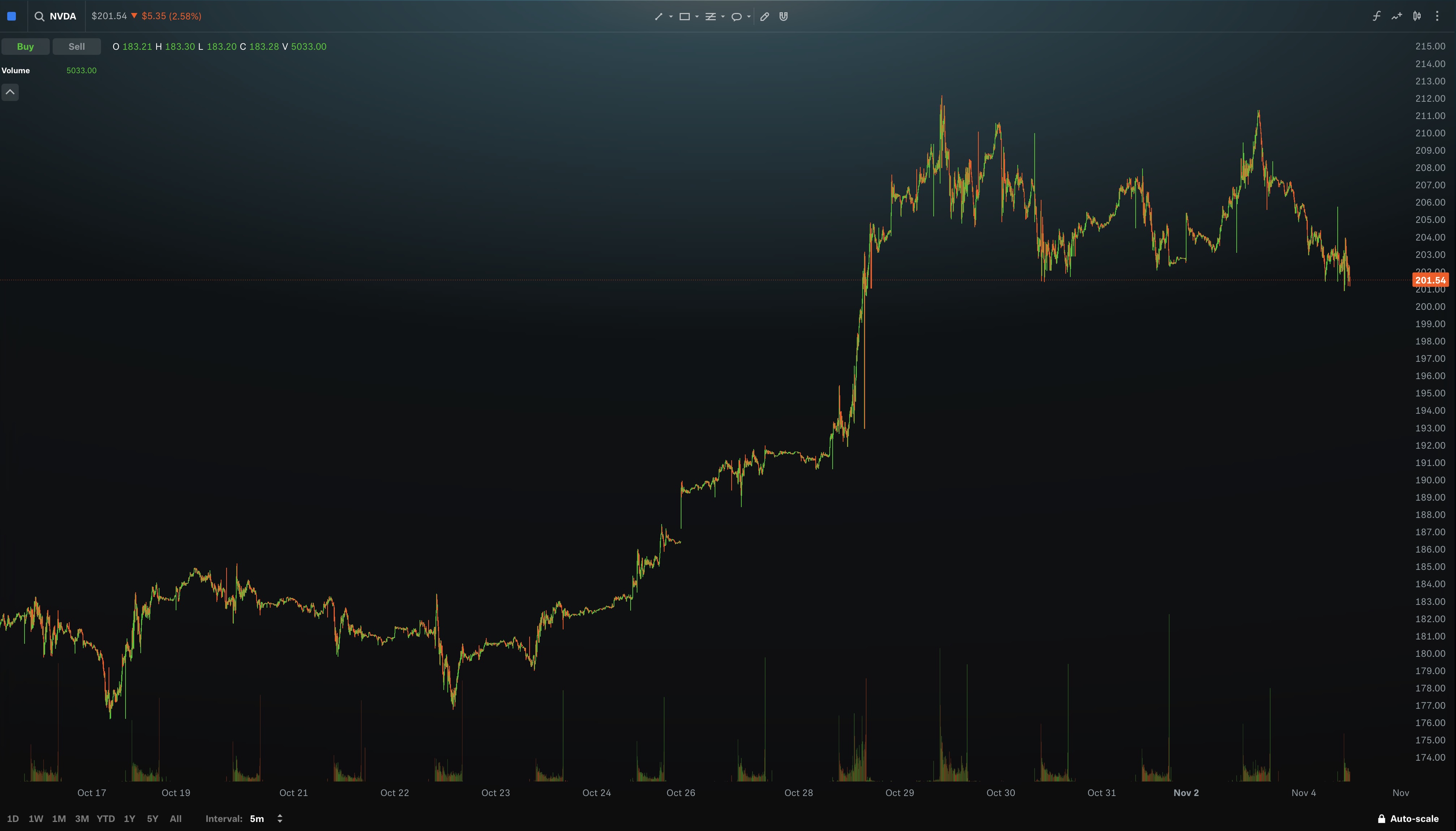Screen dimensions: 1456x831
Task: Switch range to 1M
Action: [59, 818]
